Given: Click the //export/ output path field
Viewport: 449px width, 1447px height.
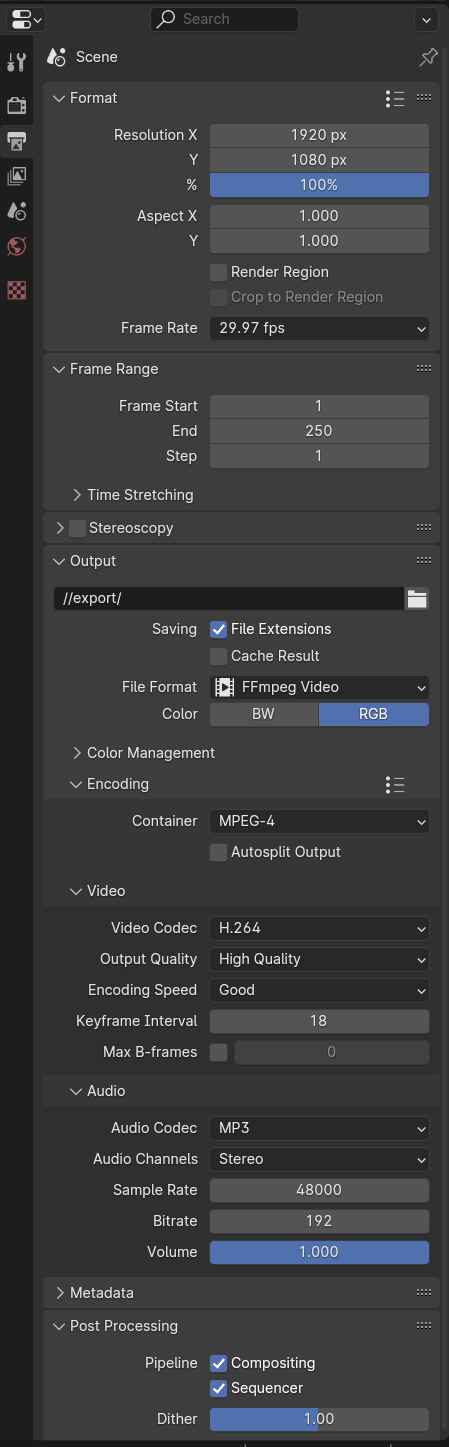Looking at the screenshot, I should point(229,599).
